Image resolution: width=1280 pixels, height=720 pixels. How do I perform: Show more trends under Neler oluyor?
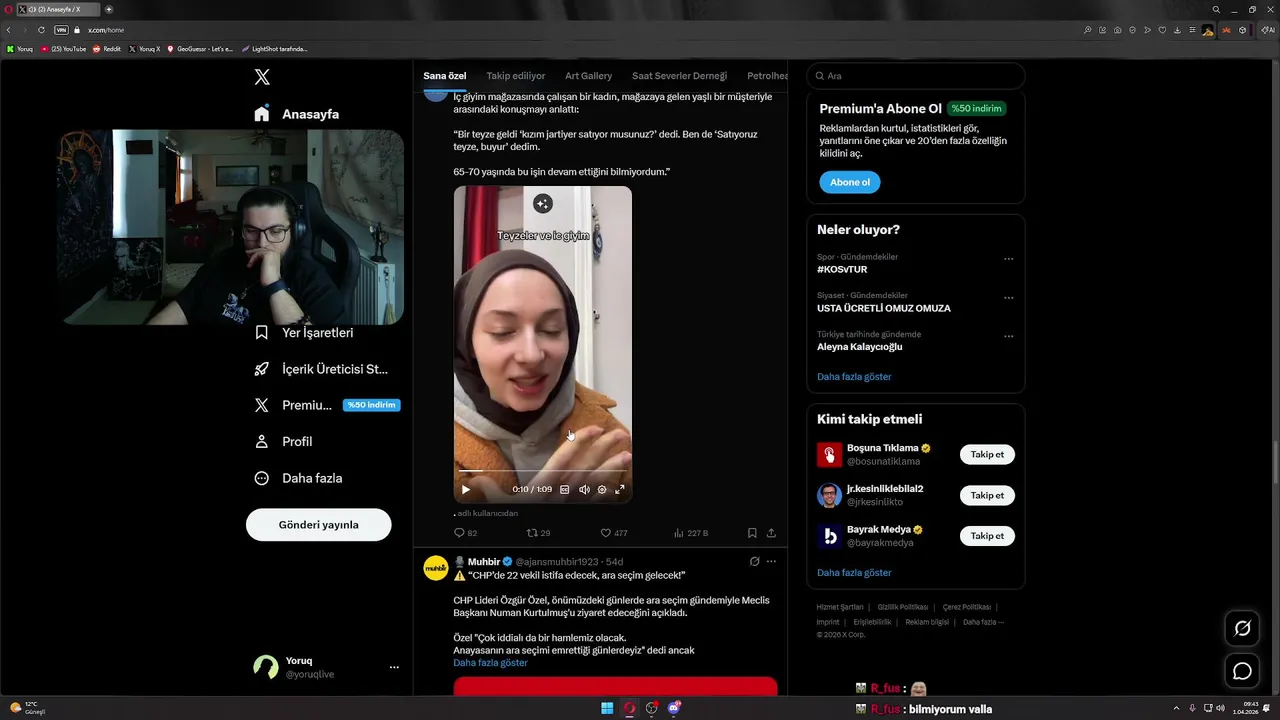click(x=854, y=377)
